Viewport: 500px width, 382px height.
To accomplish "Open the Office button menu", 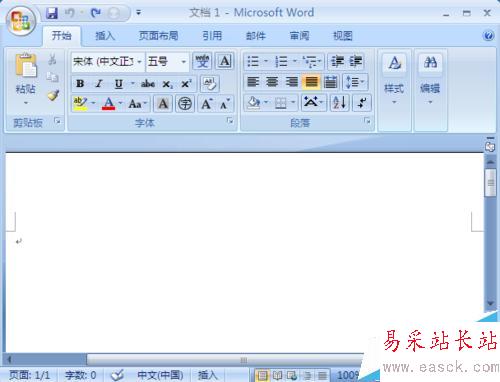I will coord(20,20).
